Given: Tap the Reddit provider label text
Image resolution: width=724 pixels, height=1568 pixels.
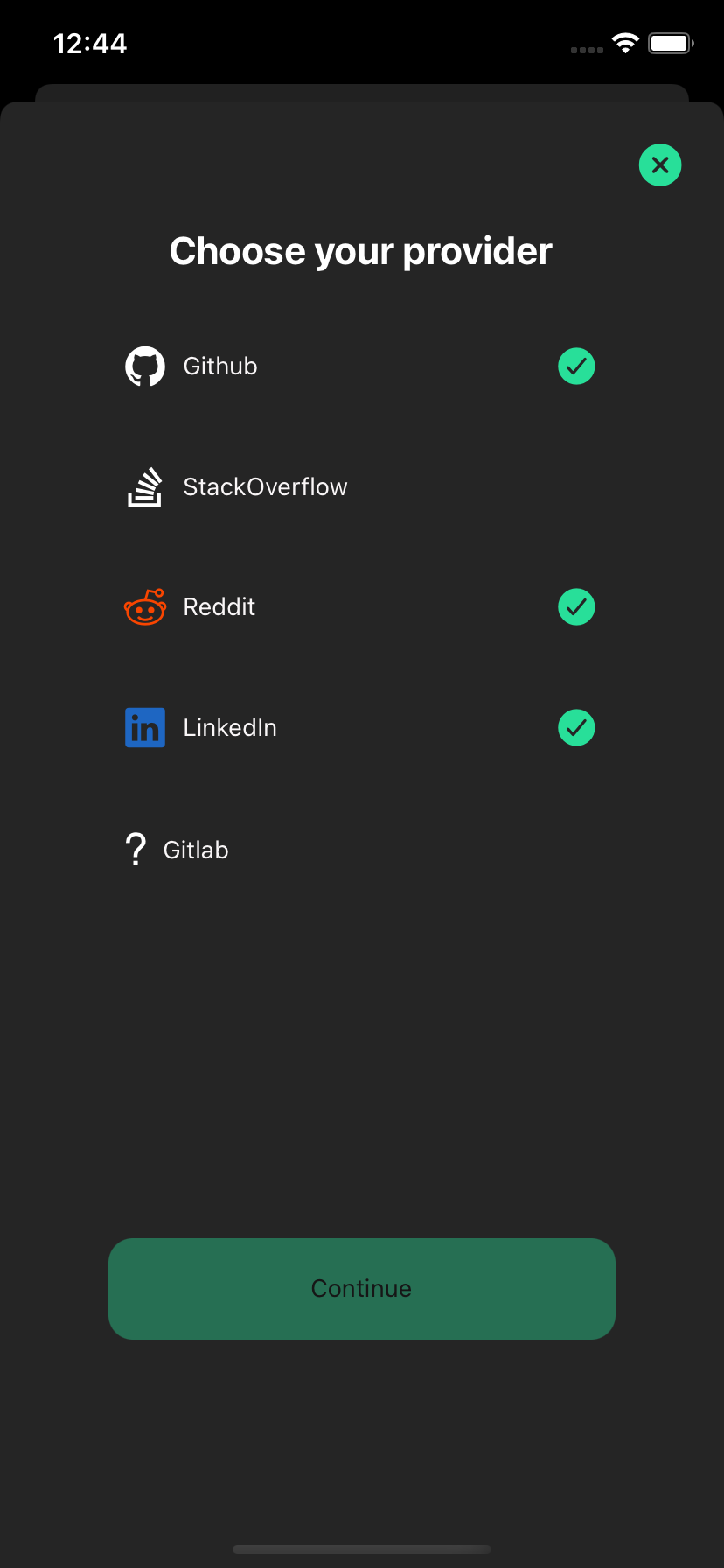Looking at the screenshot, I should click(x=219, y=606).
